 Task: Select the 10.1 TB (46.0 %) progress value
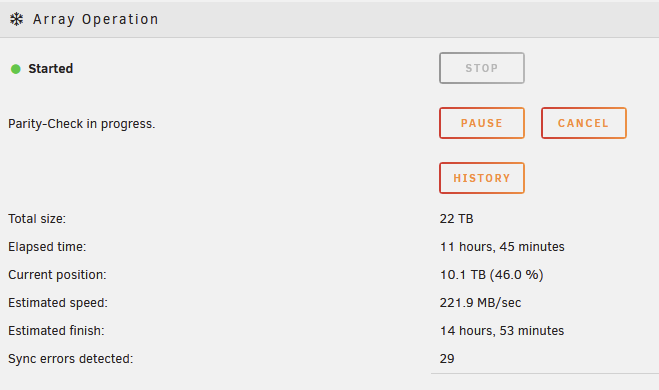pyautogui.click(x=492, y=275)
